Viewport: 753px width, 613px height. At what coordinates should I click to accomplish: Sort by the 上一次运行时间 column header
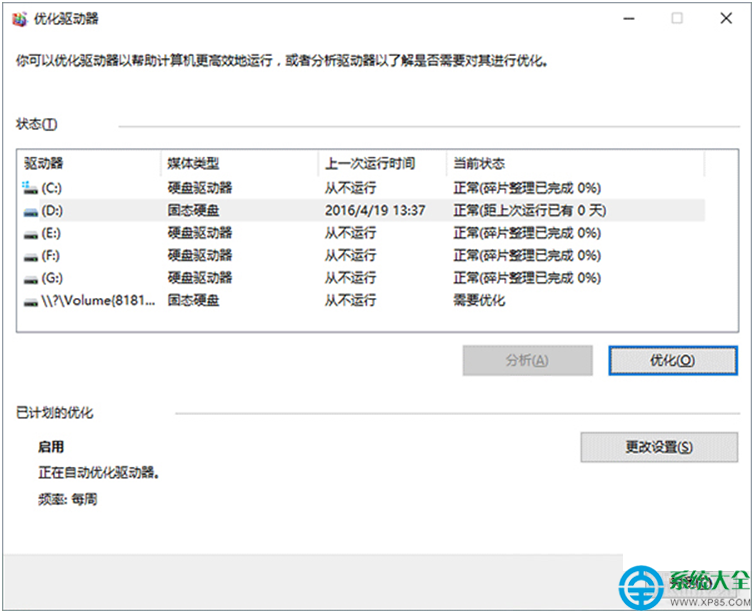[x=382, y=163]
